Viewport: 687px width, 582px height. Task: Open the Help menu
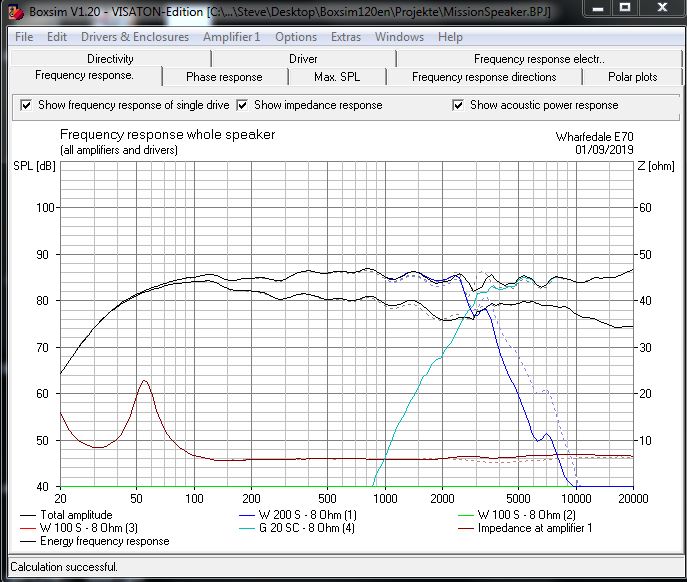click(450, 37)
